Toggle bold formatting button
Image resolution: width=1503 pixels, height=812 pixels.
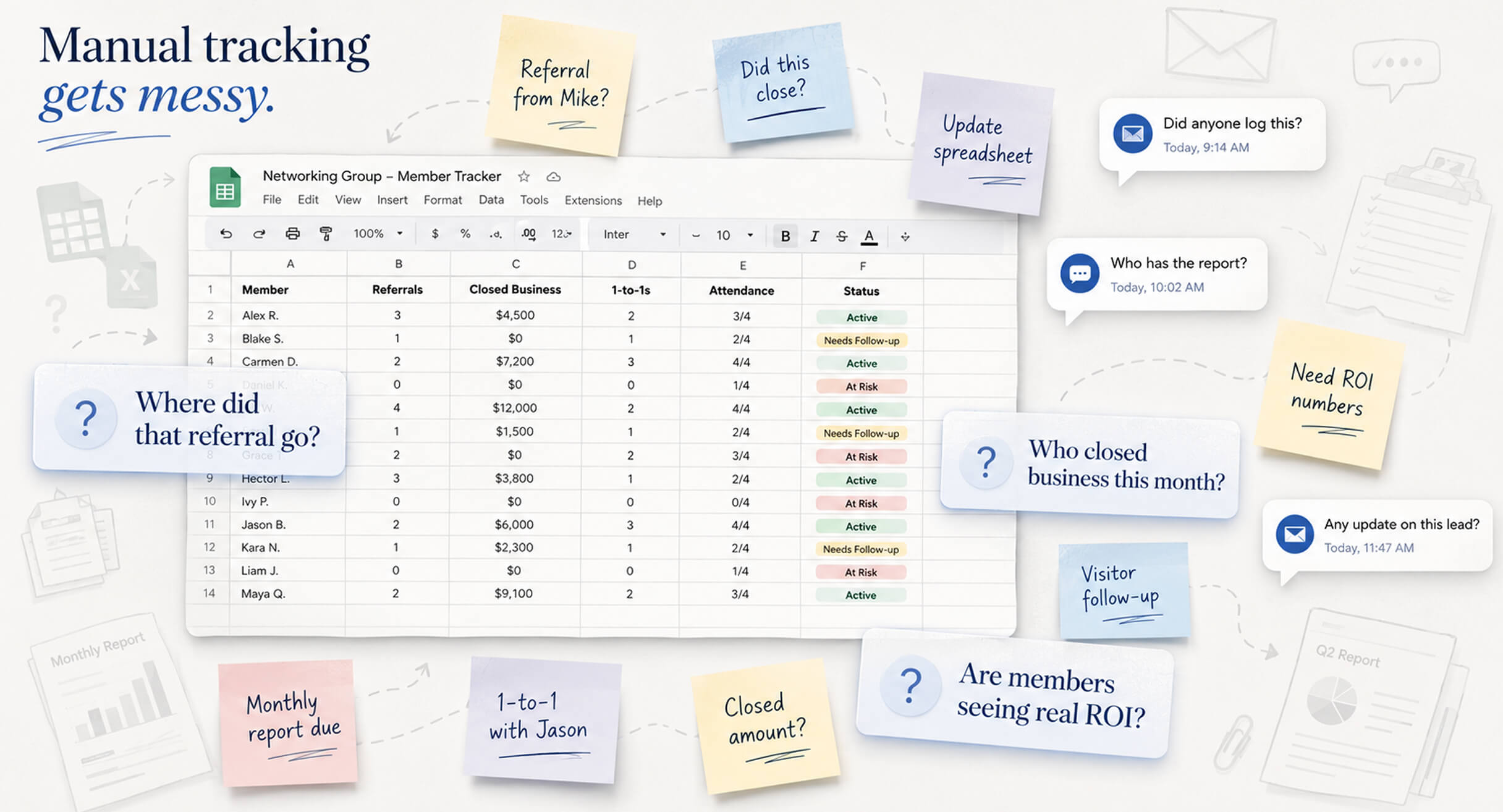(x=785, y=236)
